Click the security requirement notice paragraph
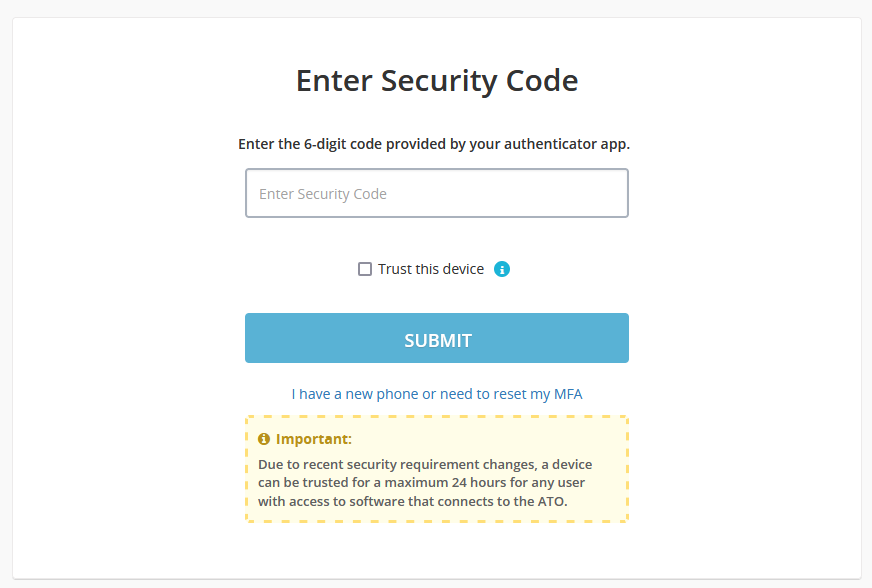872x588 pixels. click(x=425, y=483)
